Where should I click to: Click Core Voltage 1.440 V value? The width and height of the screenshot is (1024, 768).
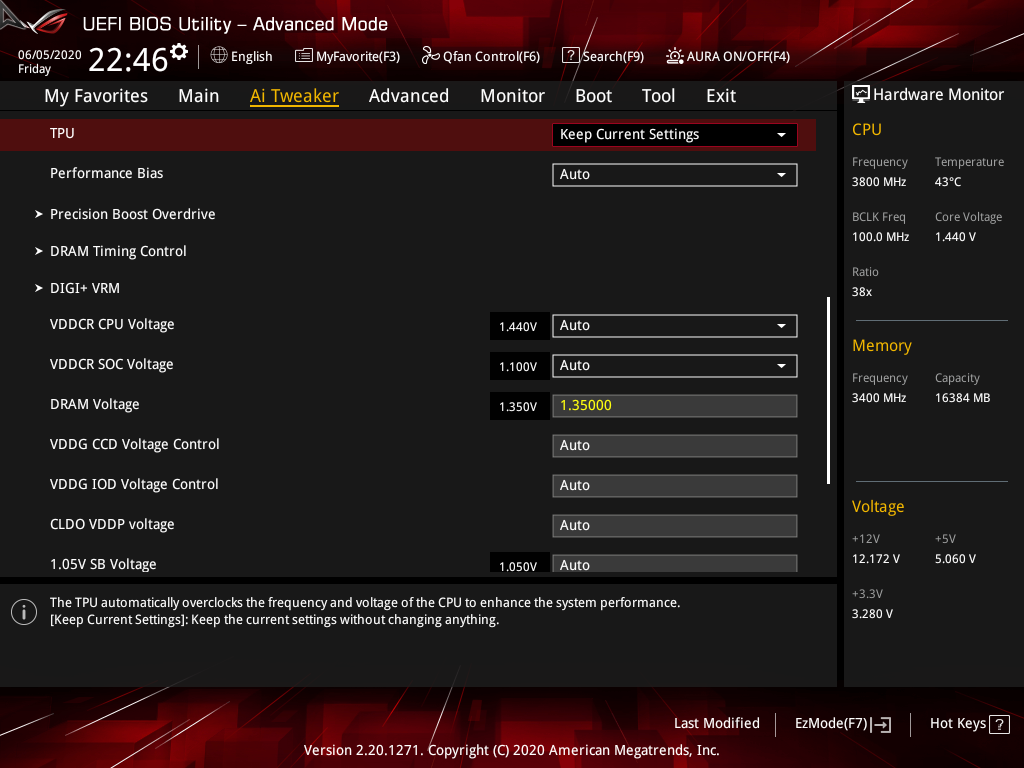[955, 236]
